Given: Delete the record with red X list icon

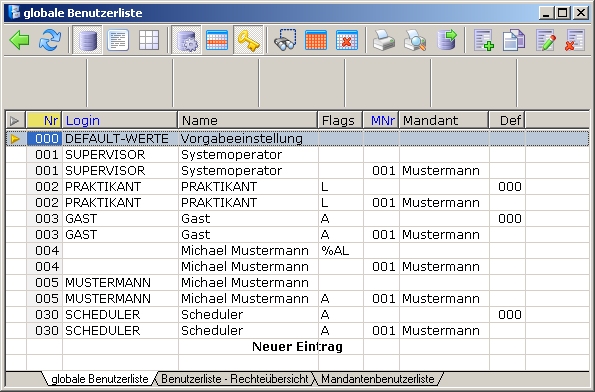Looking at the screenshot, I should click(x=575, y=40).
